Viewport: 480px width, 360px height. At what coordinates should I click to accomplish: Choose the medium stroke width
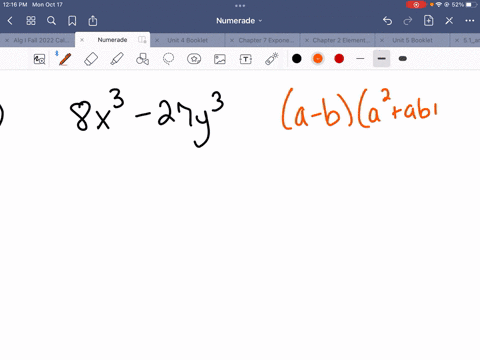[x=382, y=59]
